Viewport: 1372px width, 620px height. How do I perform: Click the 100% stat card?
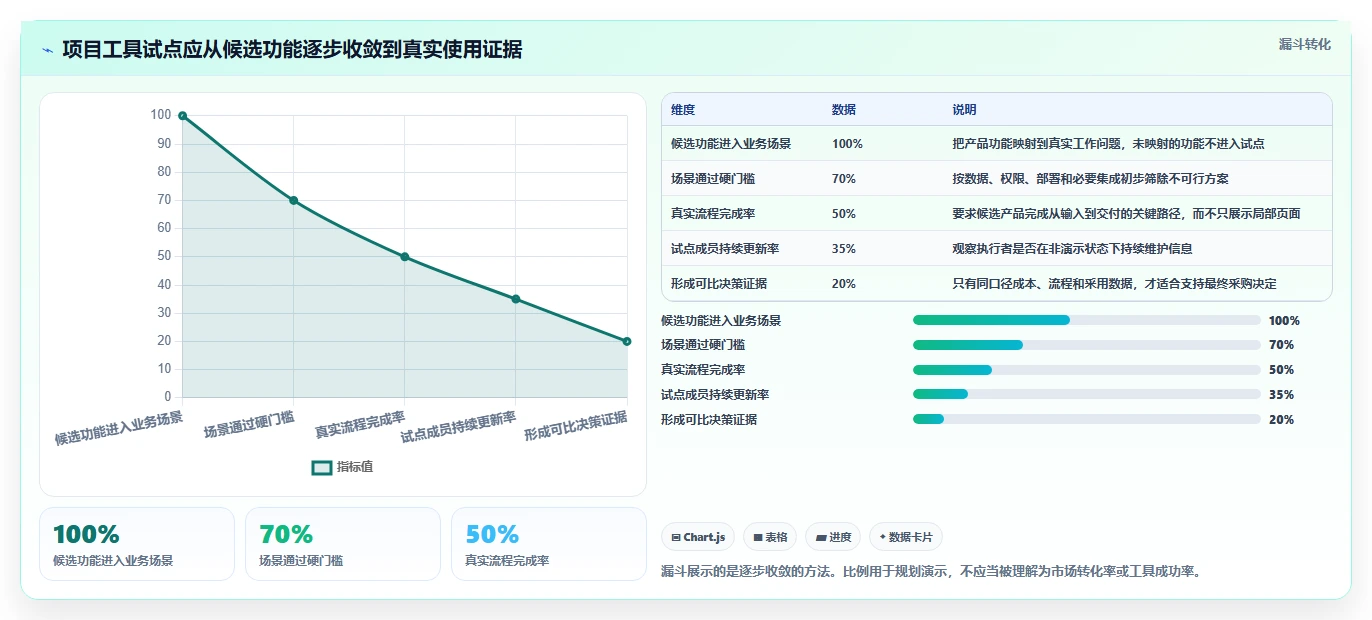(137, 544)
